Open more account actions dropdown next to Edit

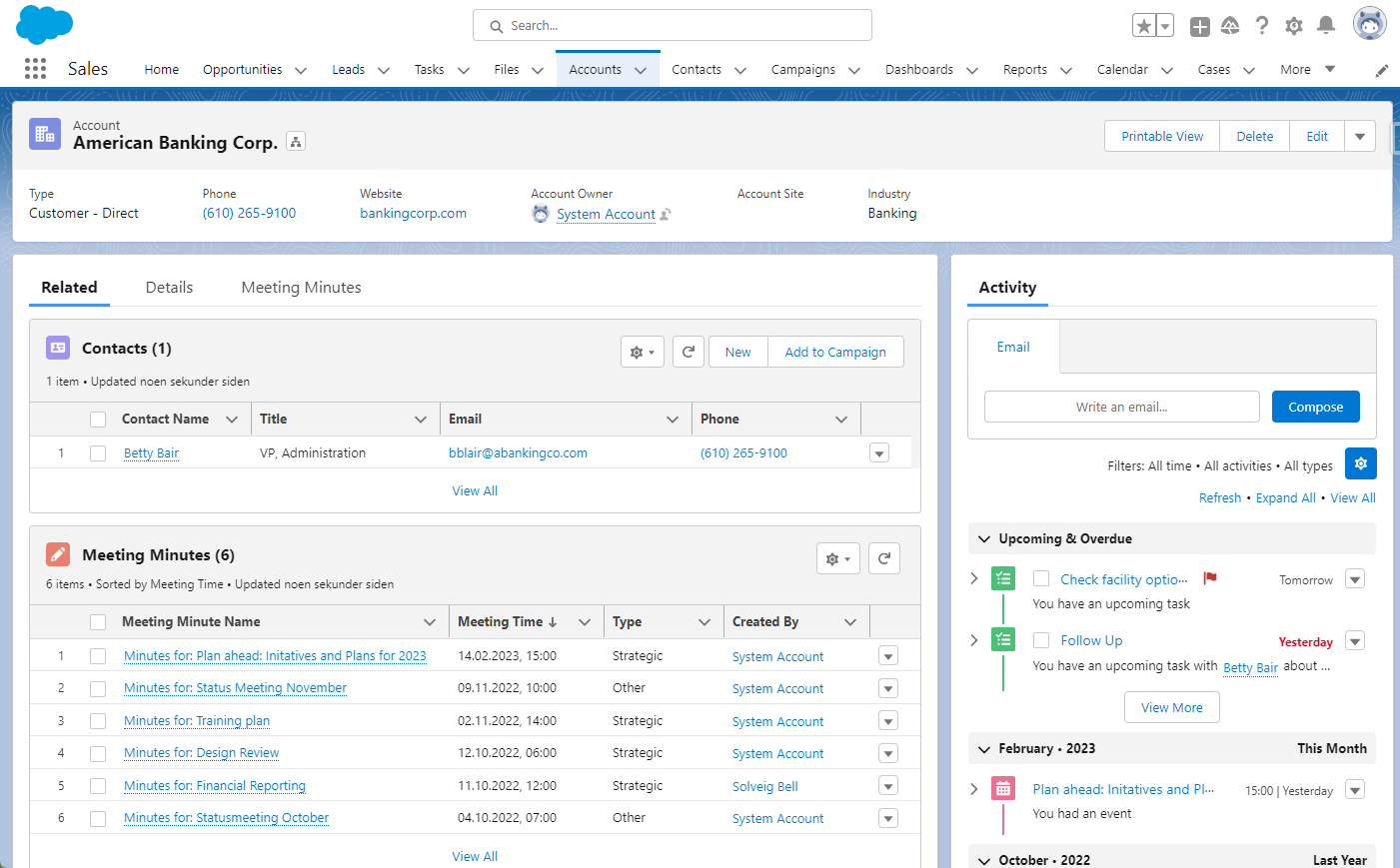point(1360,136)
